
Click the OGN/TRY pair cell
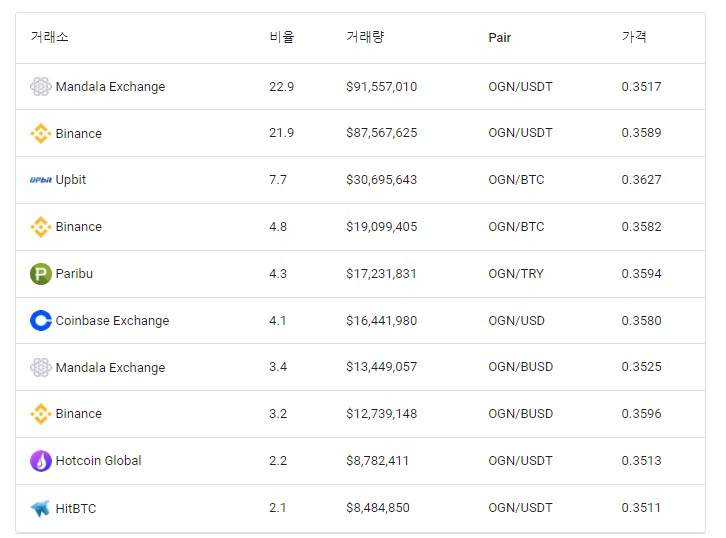click(x=516, y=274)
